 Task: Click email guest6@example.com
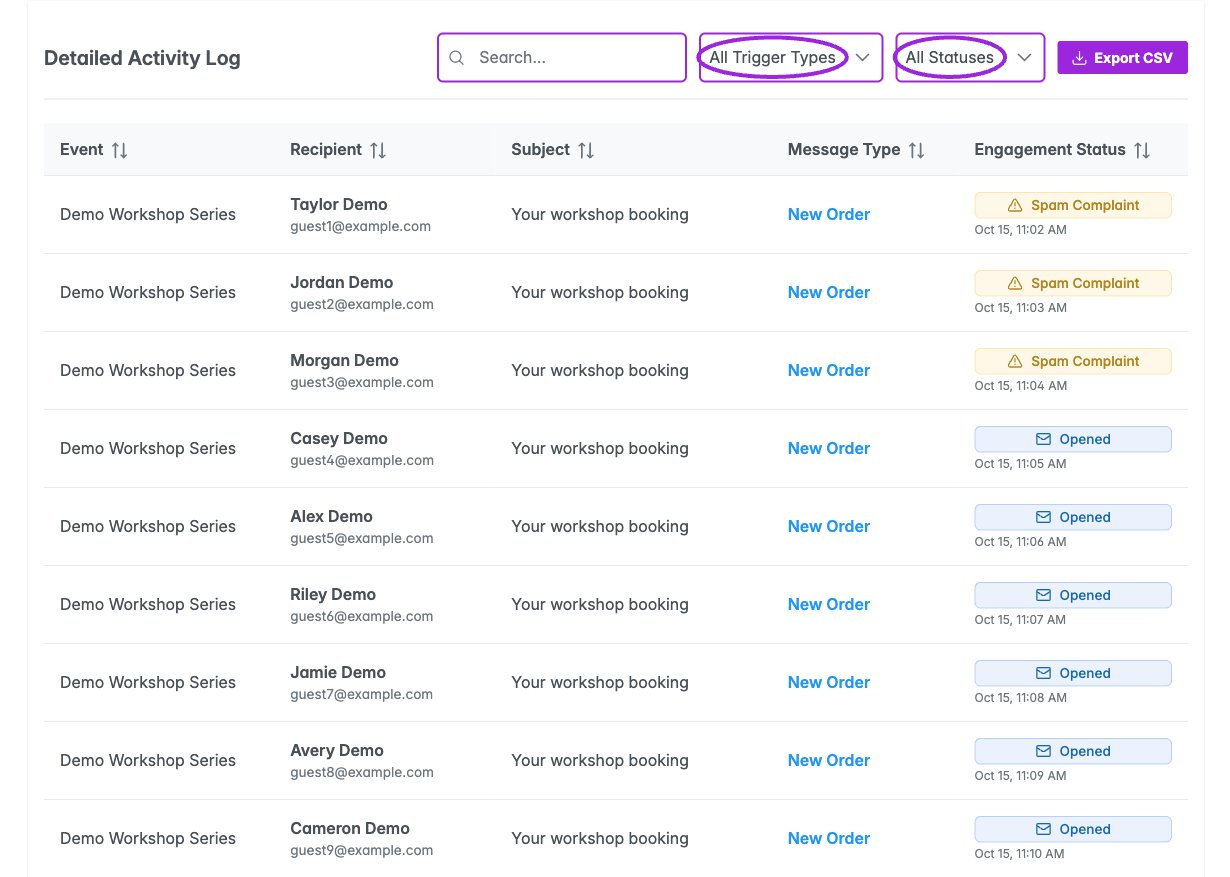tap(362, 617)
